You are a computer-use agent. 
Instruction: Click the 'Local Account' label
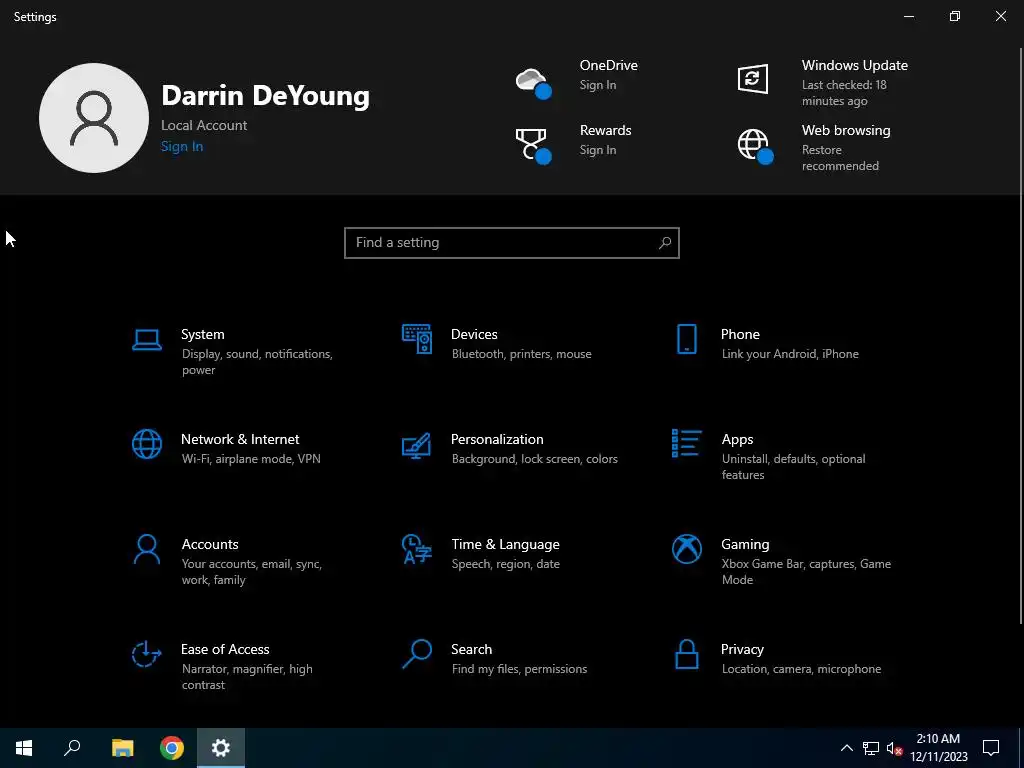click(x=204, y=125)
